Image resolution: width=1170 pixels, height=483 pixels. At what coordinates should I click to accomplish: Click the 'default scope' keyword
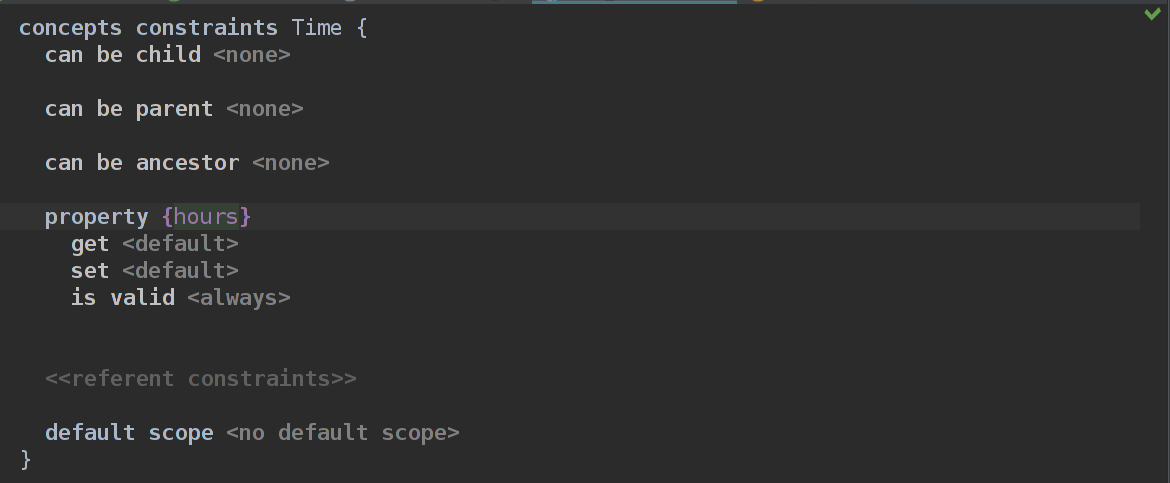tap(129, 433)
